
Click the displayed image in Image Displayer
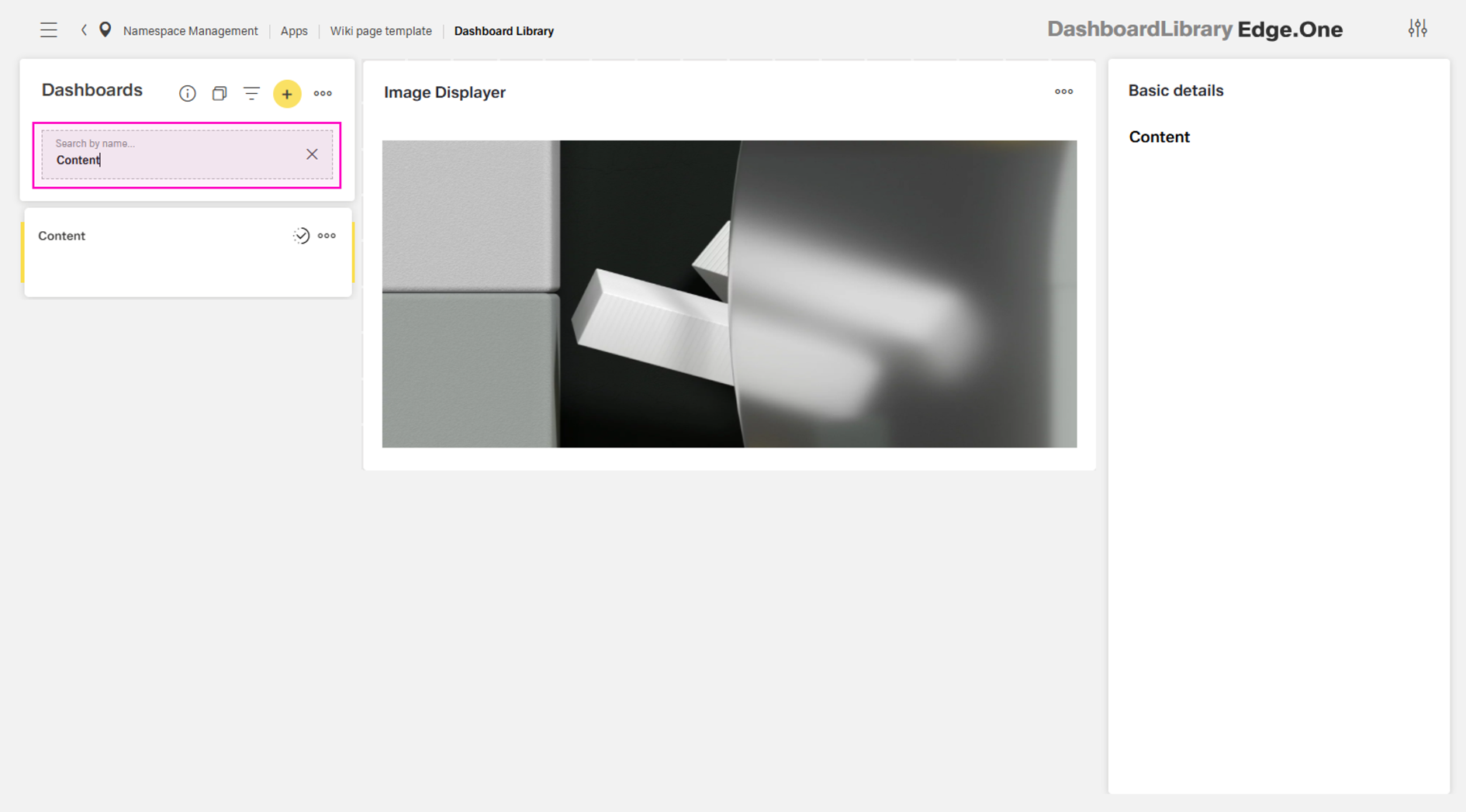click(x=729, y=294)
